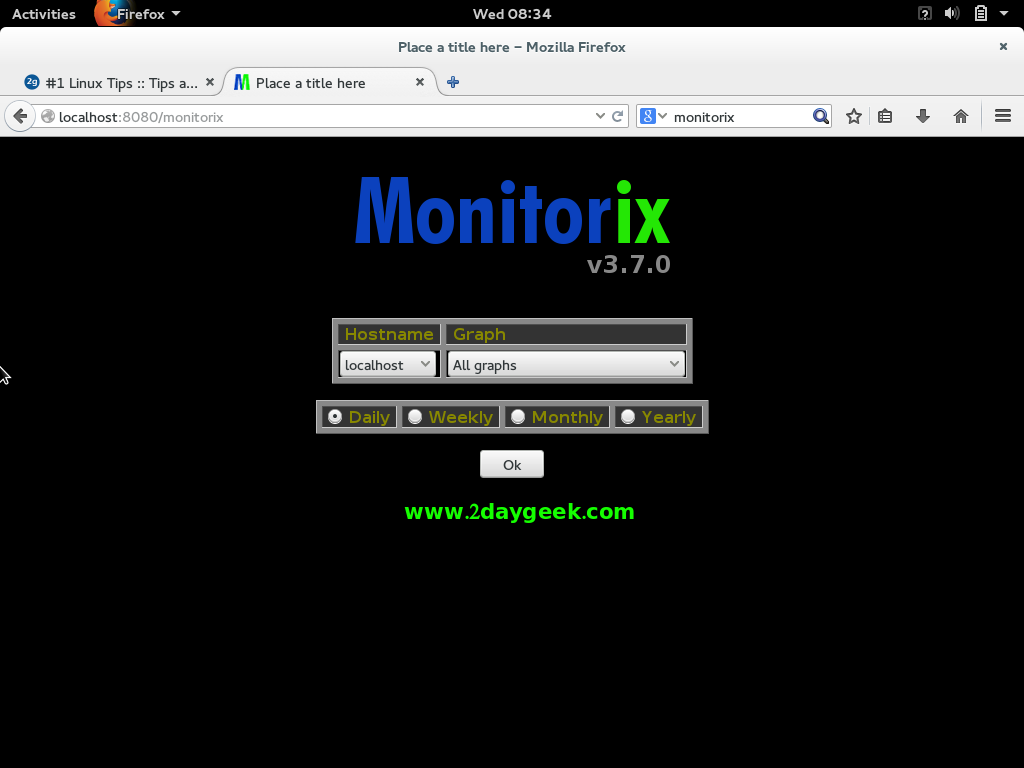Pick the Yearly radio button

628,417
